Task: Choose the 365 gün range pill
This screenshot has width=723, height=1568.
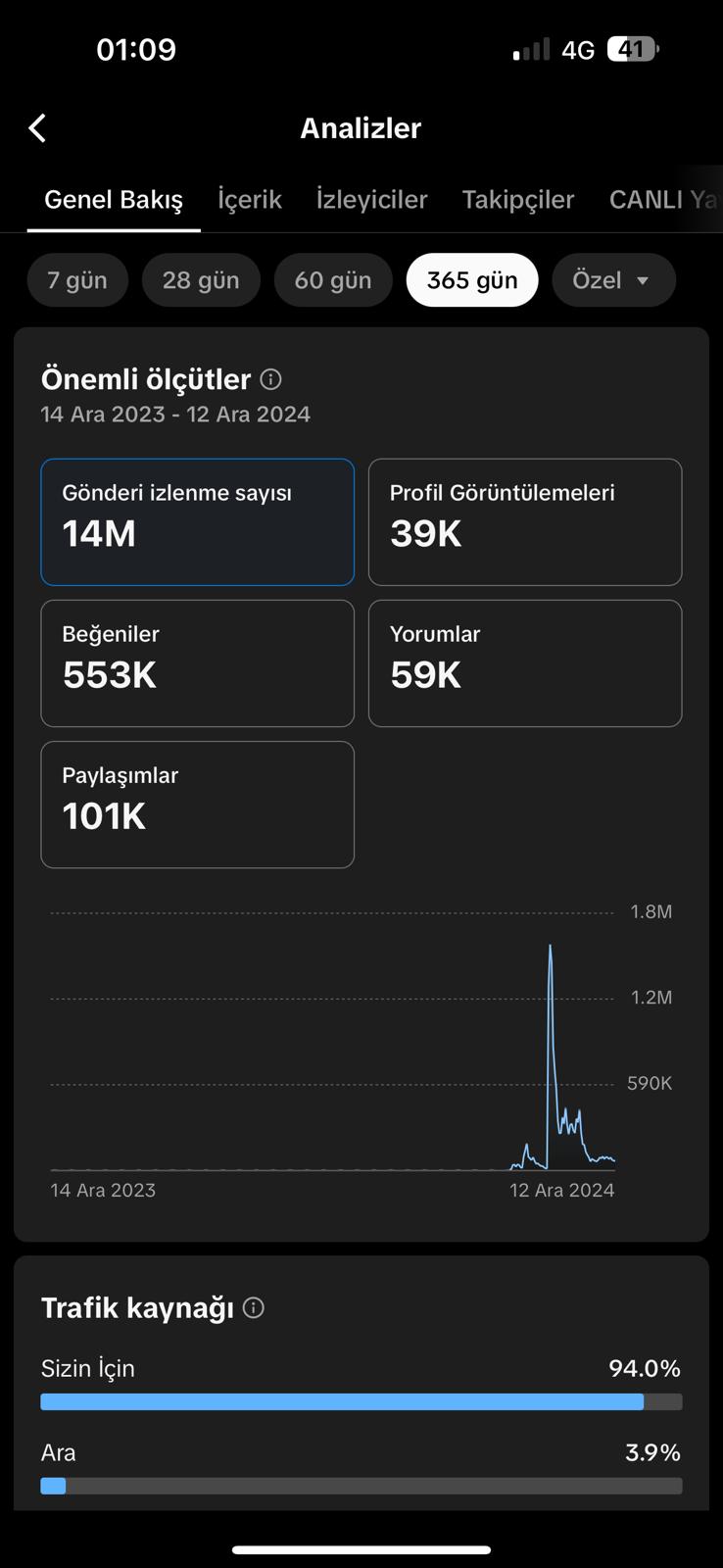Action: [472, 280]
